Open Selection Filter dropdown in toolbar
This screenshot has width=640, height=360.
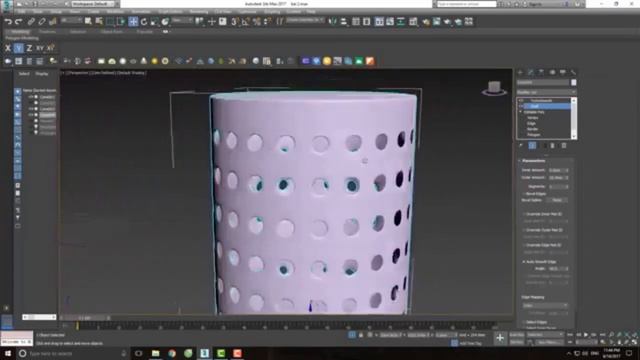70,20
